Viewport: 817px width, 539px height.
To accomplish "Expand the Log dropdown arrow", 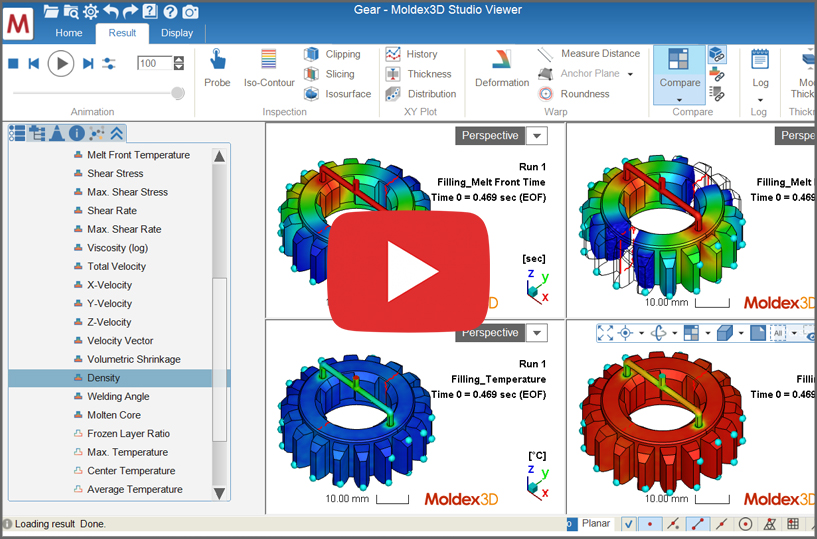I will click(x=760, y=100).
